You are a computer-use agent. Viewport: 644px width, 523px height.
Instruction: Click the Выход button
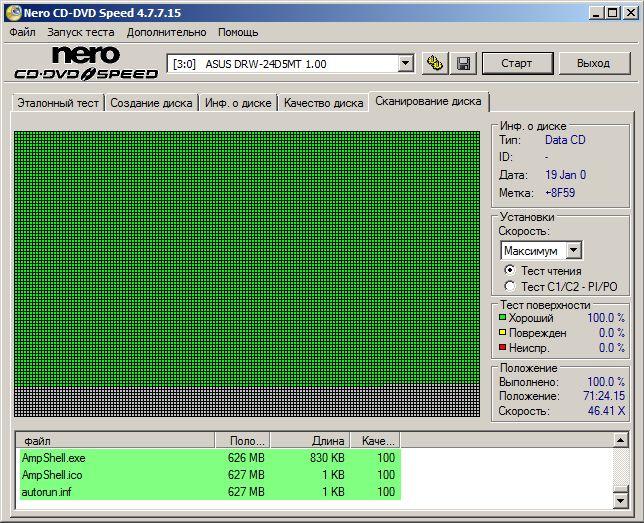point(593,63)
